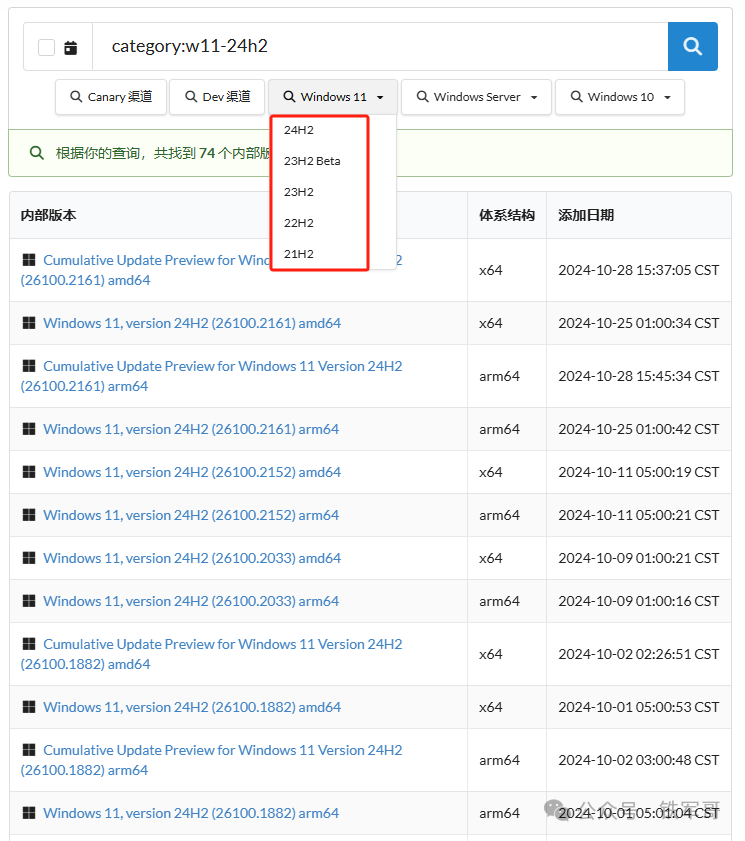Click Windows logo icon beside 24H2 (26100.2033) arm64
This screenshot has width=745, height=841.
tap(29, 600)
